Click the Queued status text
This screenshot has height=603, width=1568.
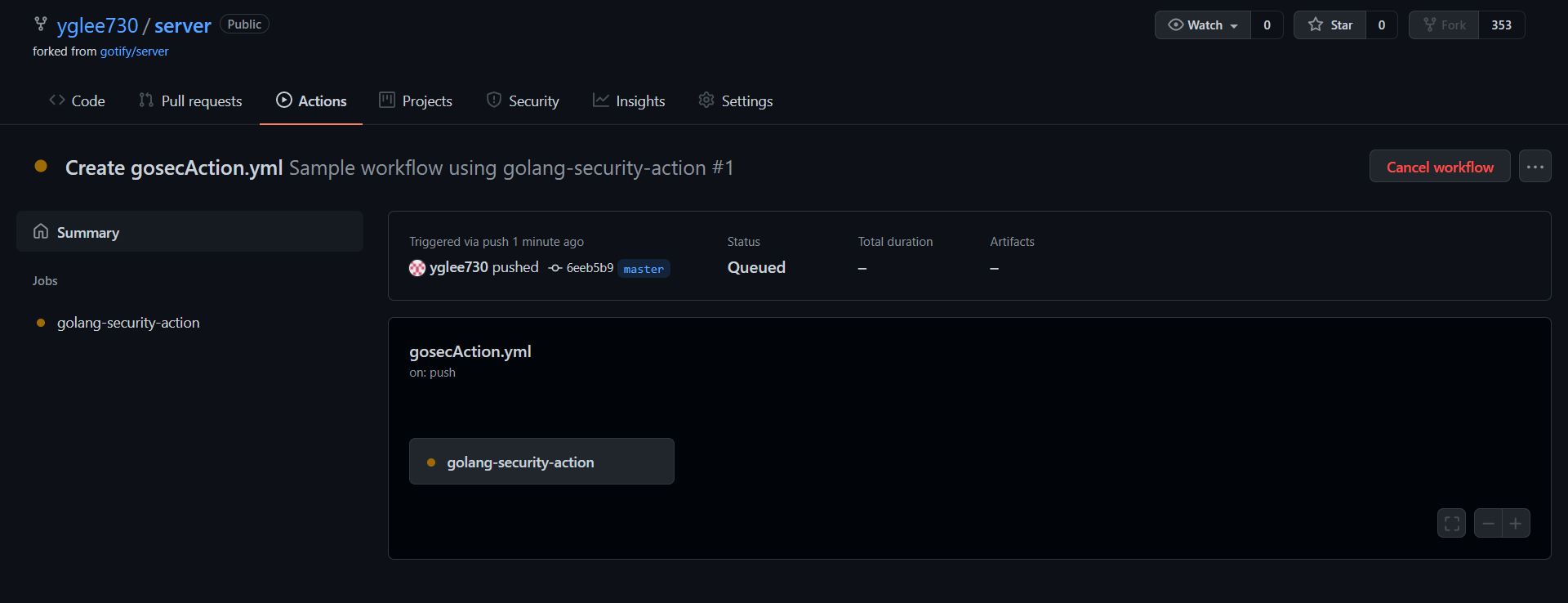[756, 267]
